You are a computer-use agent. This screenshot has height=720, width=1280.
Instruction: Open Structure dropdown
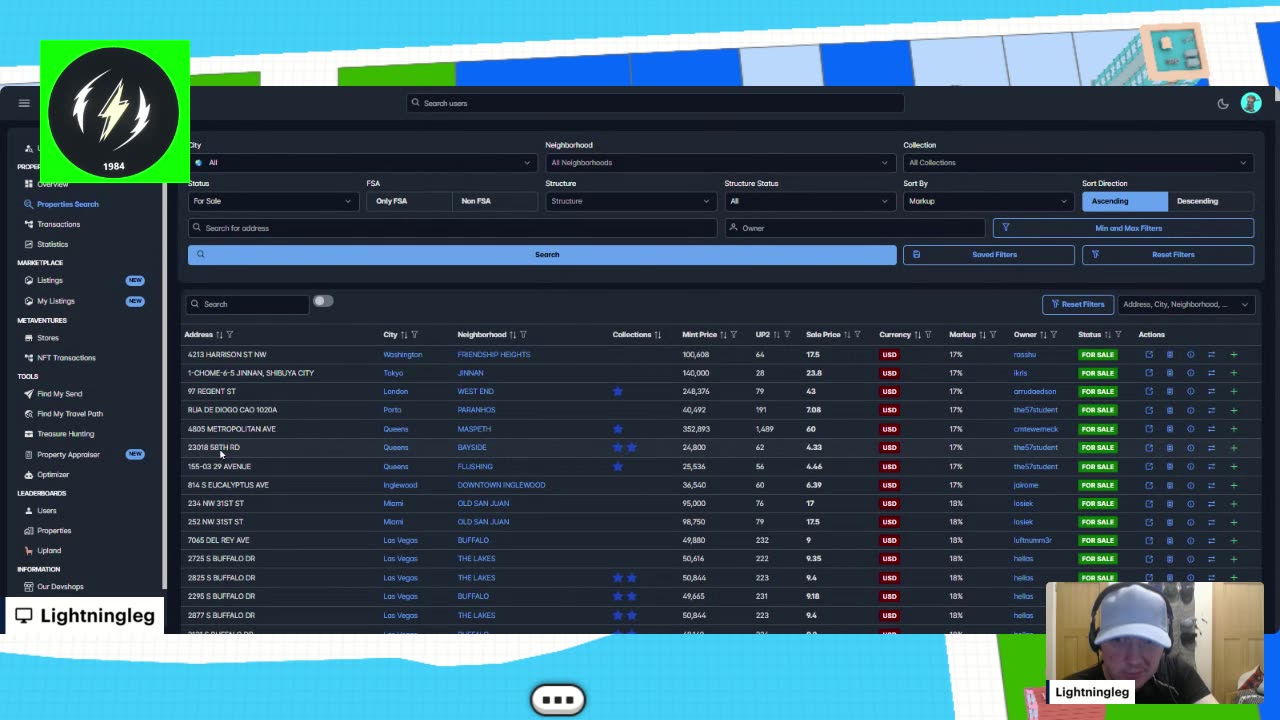[x=630, y=201]
